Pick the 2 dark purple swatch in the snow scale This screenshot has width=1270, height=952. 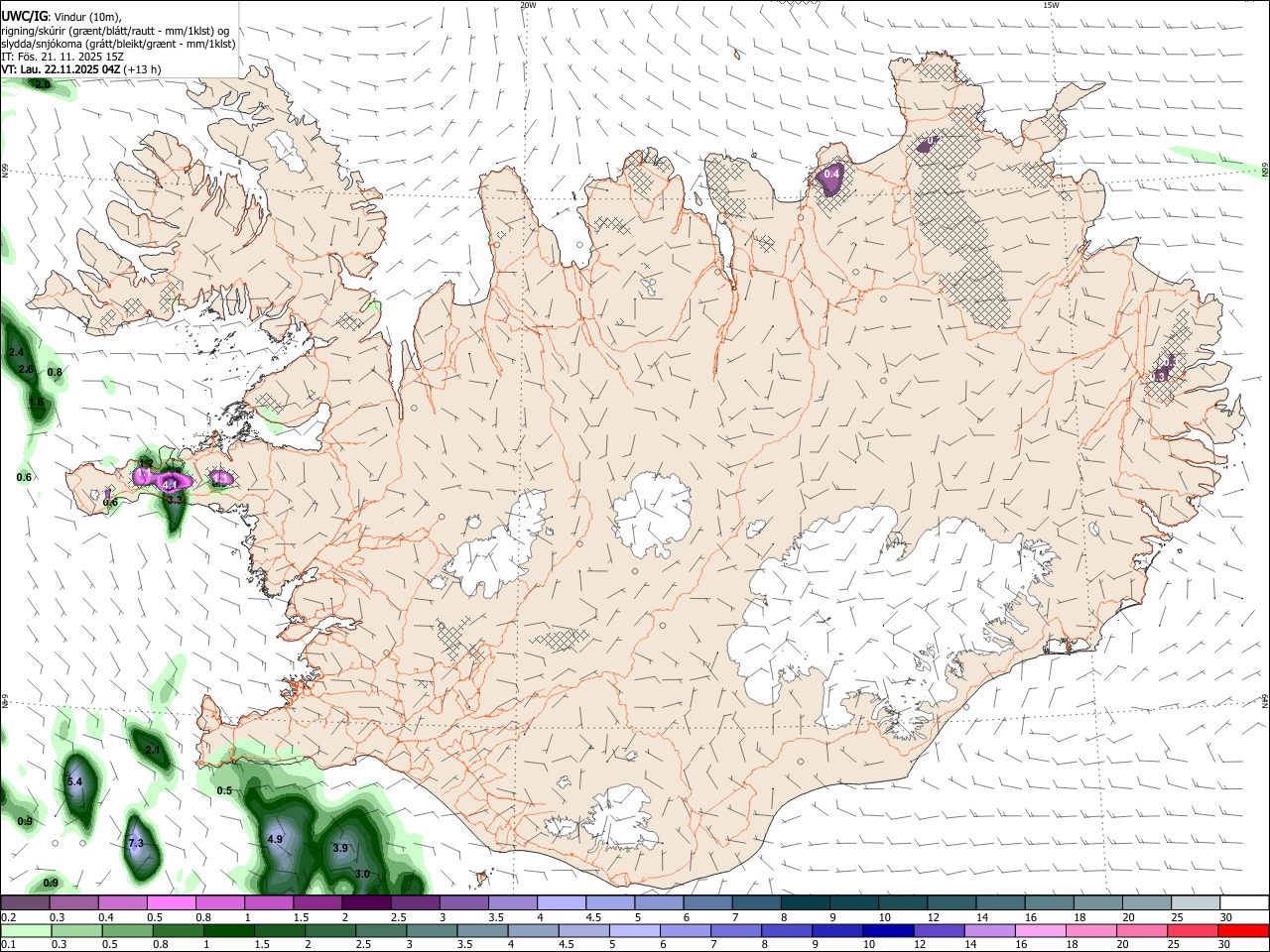tap(366, 903)
